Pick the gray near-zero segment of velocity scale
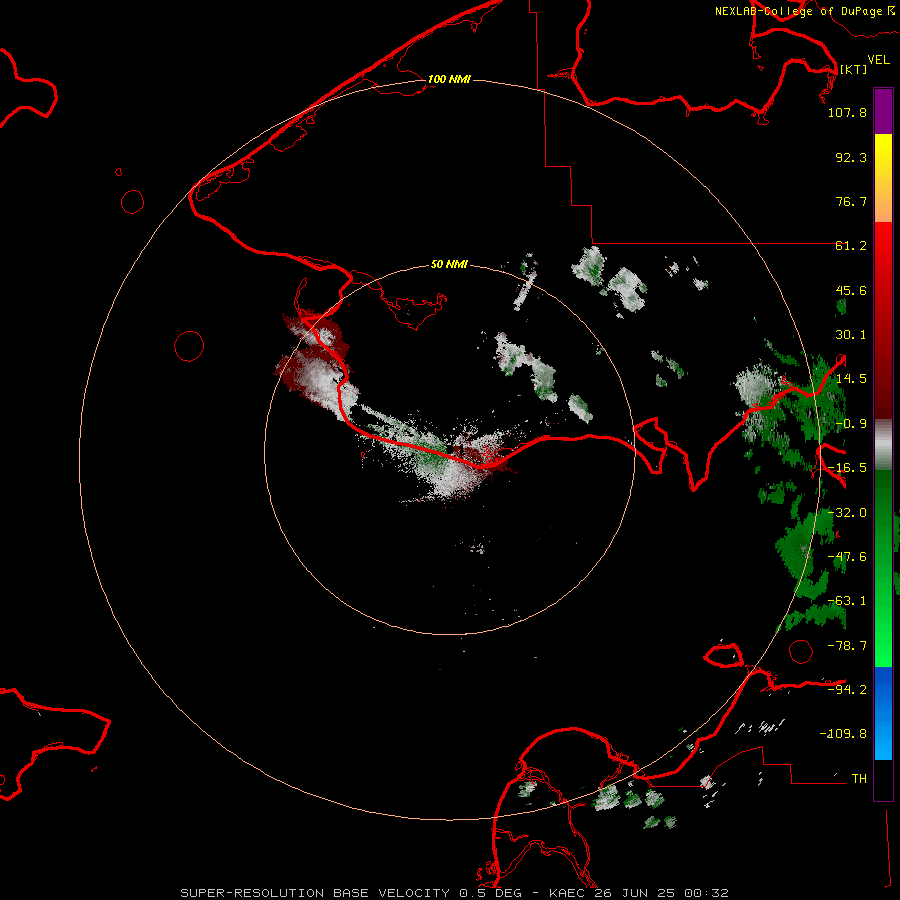 [x=883, y=445]
